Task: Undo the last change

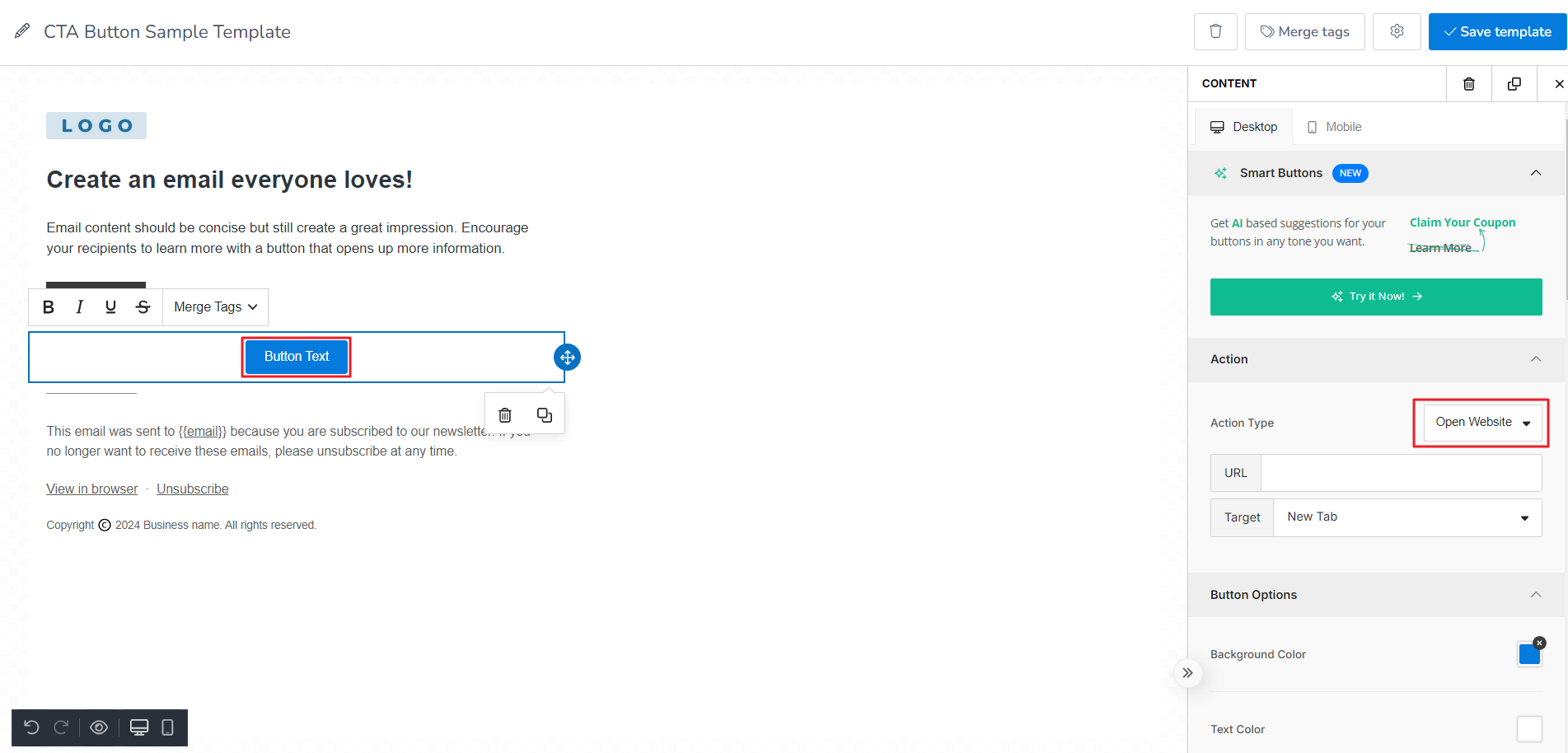Action: click(x=31, y=727)
